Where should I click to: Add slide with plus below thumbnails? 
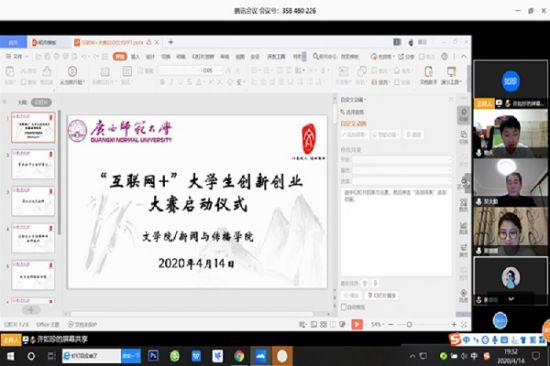point(31,310)
